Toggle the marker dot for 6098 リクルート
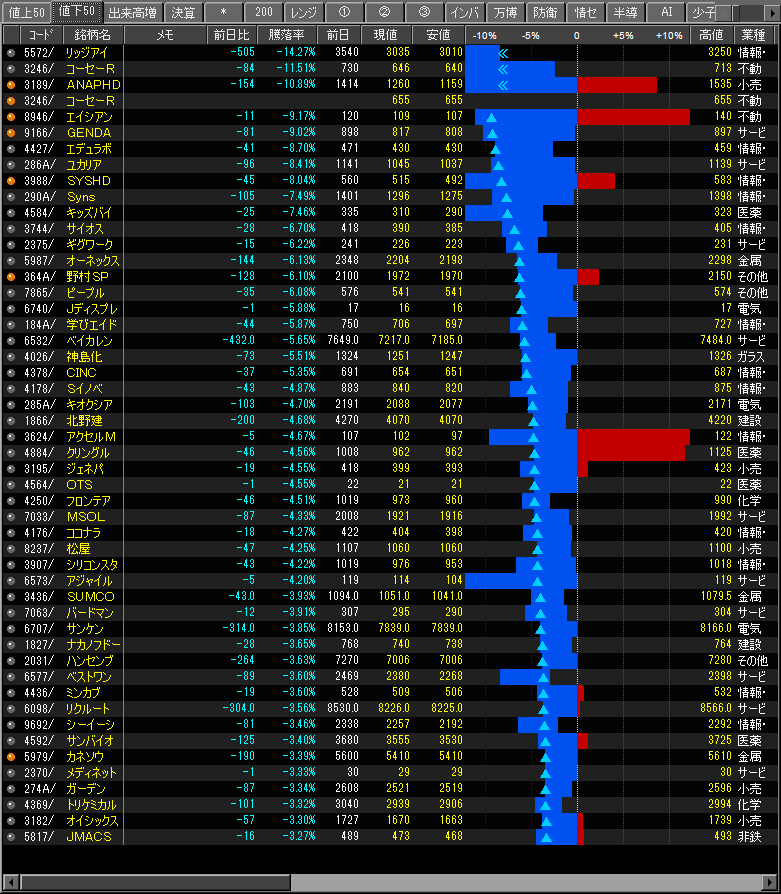 coord(11,709)
